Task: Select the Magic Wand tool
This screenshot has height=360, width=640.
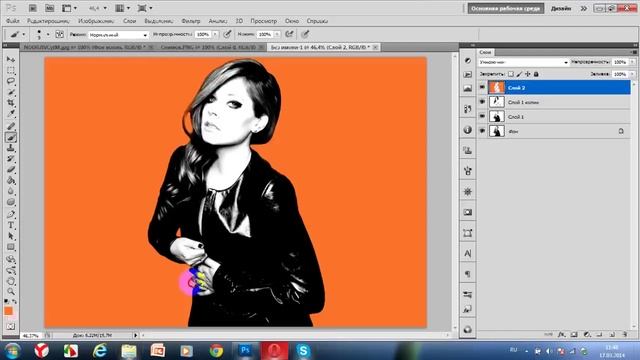Action: click(x=11, y=92)
